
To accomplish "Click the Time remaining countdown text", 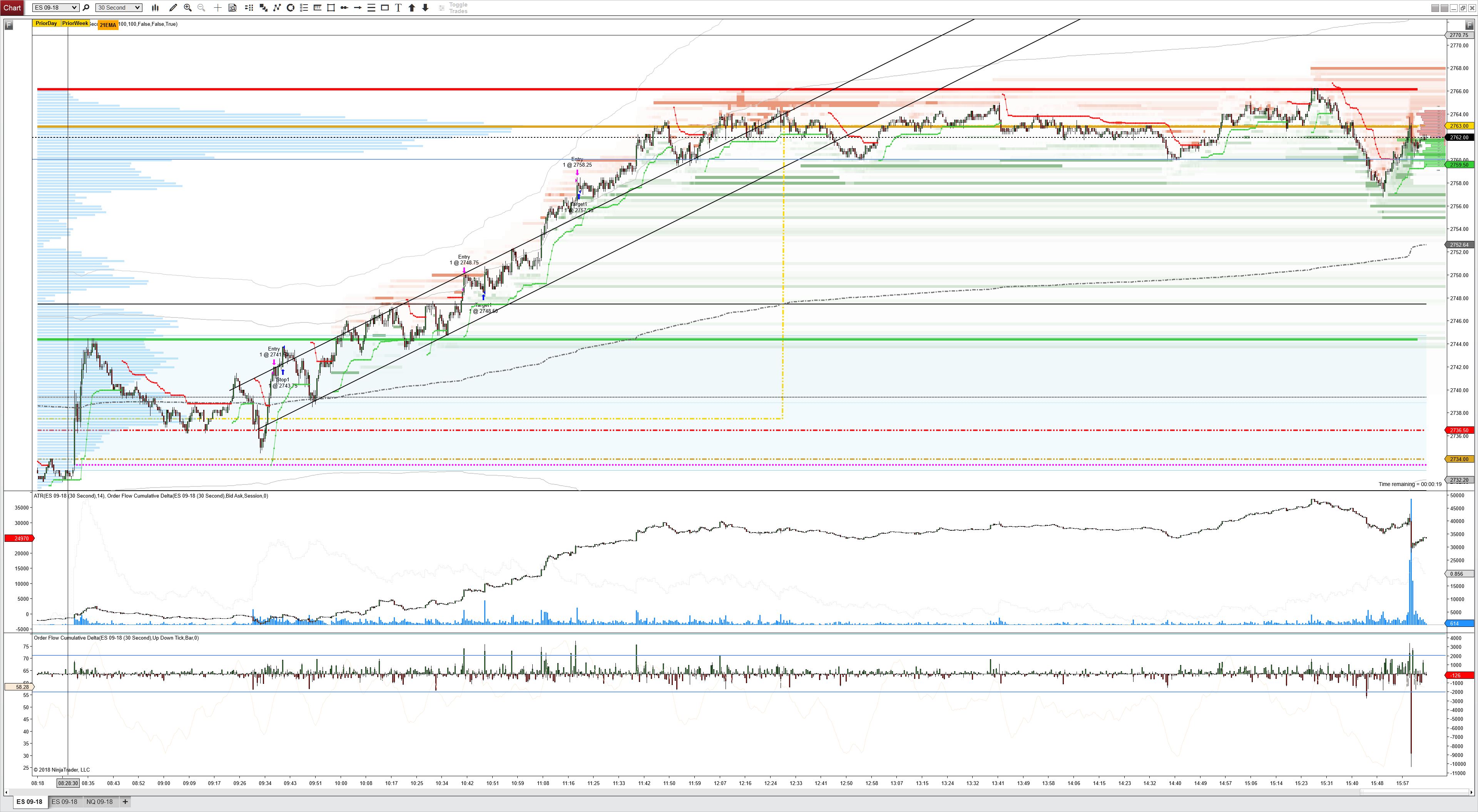I will pyautogui.click(x=1410, y=485).
